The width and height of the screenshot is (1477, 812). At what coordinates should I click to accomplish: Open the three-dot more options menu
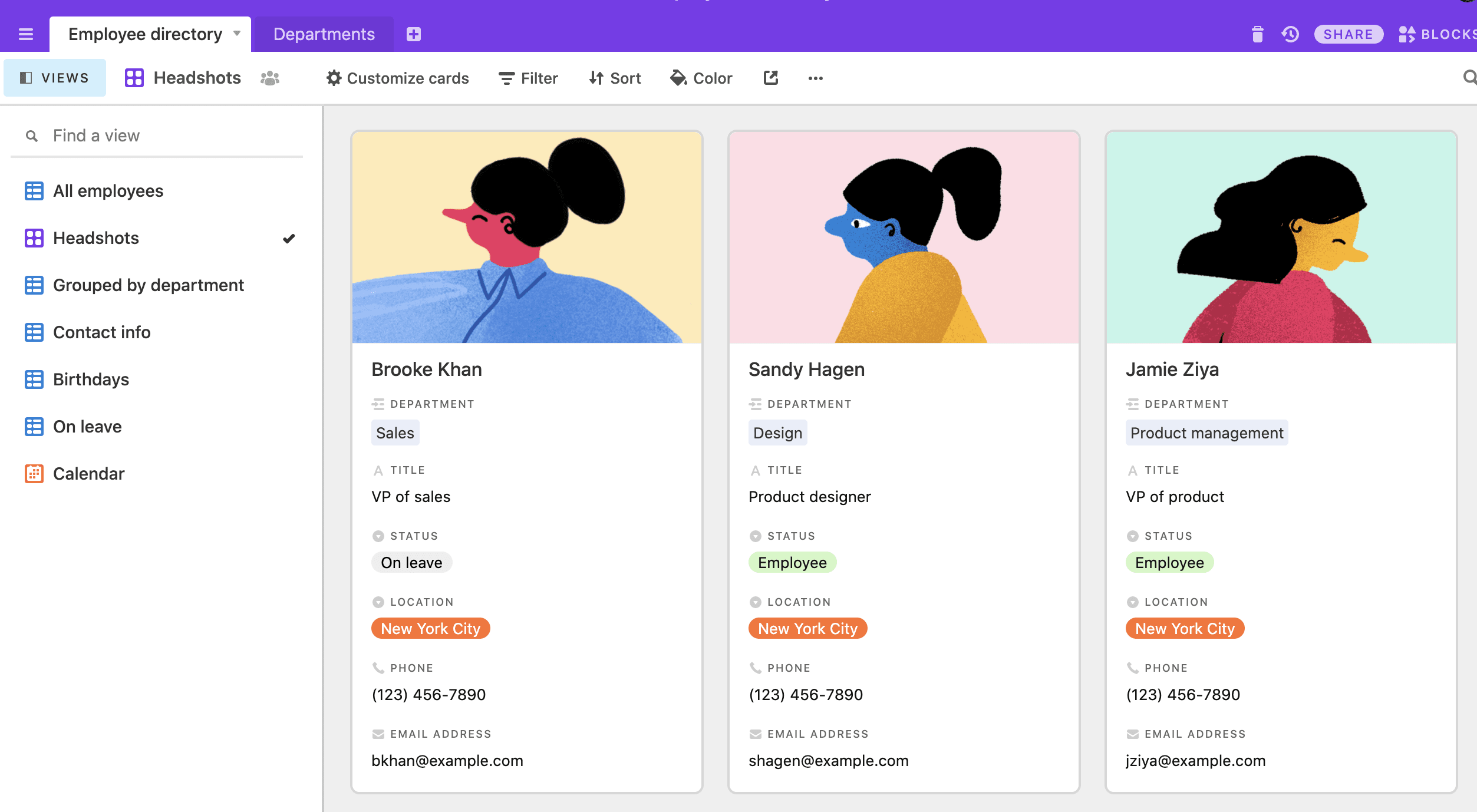[815, 78]
